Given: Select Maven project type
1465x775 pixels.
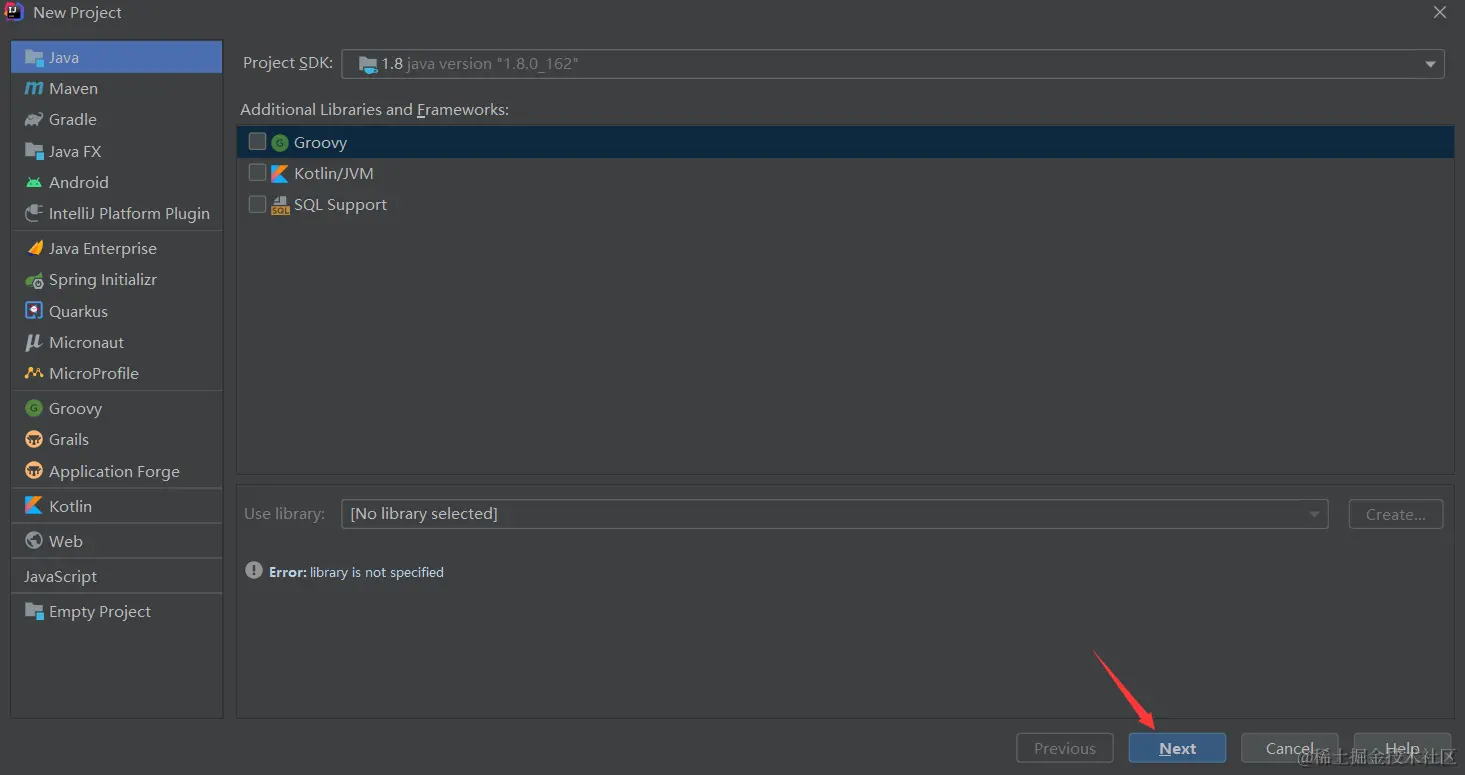Looking at the screenshot, I should click(x=116, y=89).
